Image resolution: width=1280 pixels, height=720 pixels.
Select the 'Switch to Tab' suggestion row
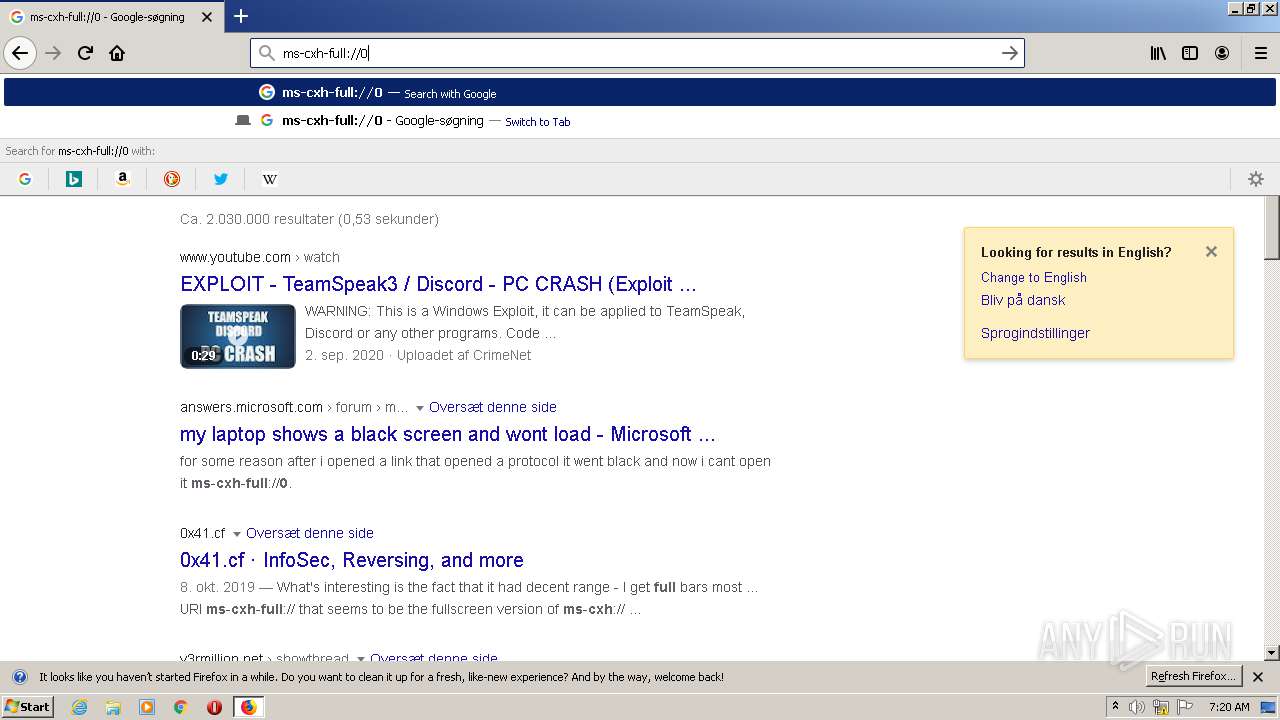coord(640,121)
